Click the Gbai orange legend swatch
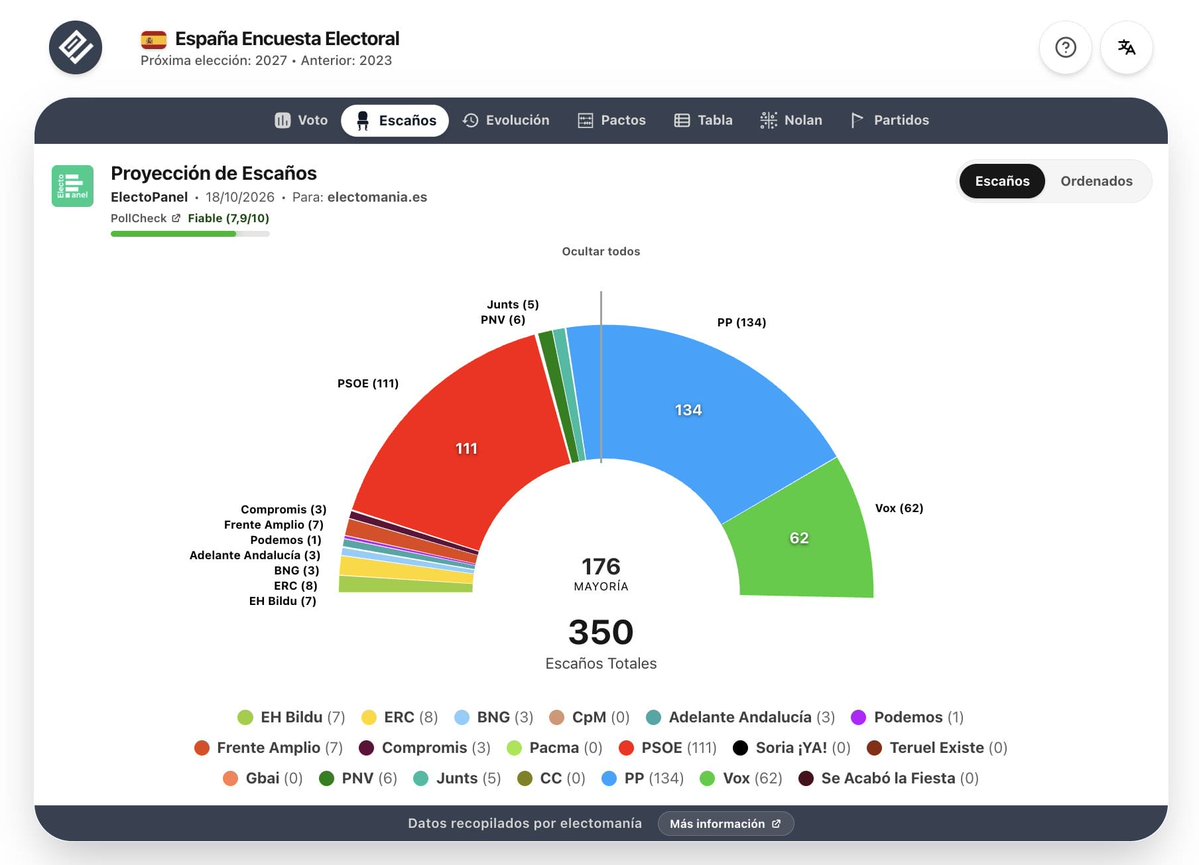This screenshot has width=1199, height=865. 230,779
